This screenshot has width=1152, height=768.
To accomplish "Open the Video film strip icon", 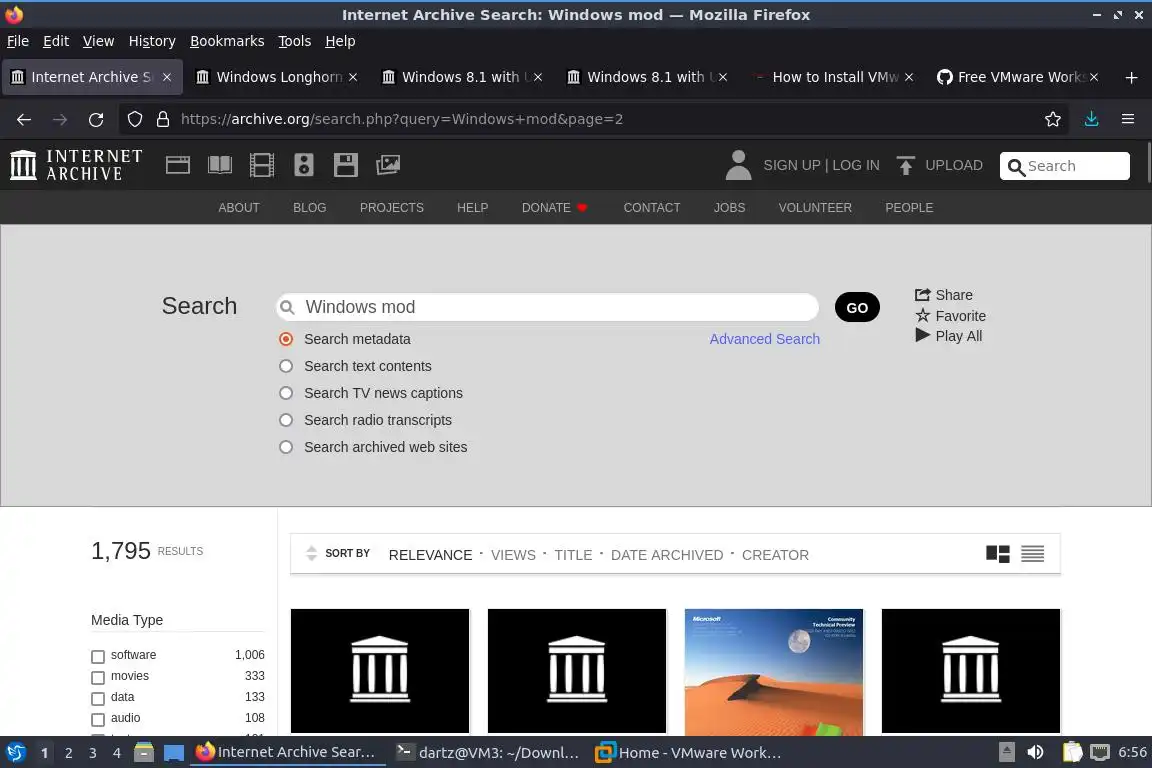I will (x=262, y=165).
